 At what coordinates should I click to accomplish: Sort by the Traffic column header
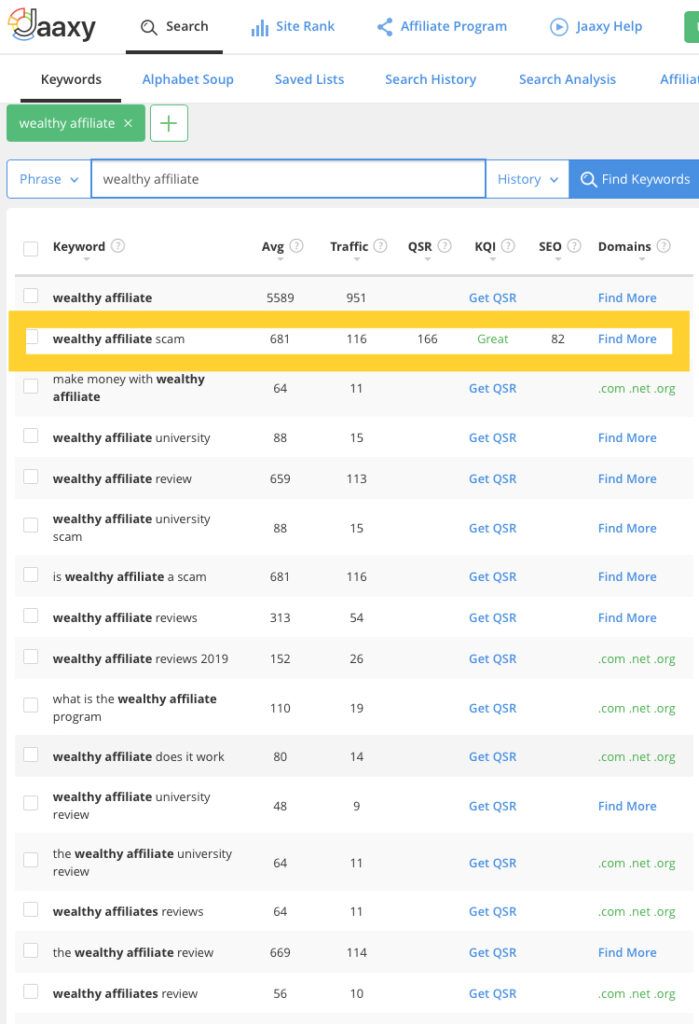pos(349,247)
